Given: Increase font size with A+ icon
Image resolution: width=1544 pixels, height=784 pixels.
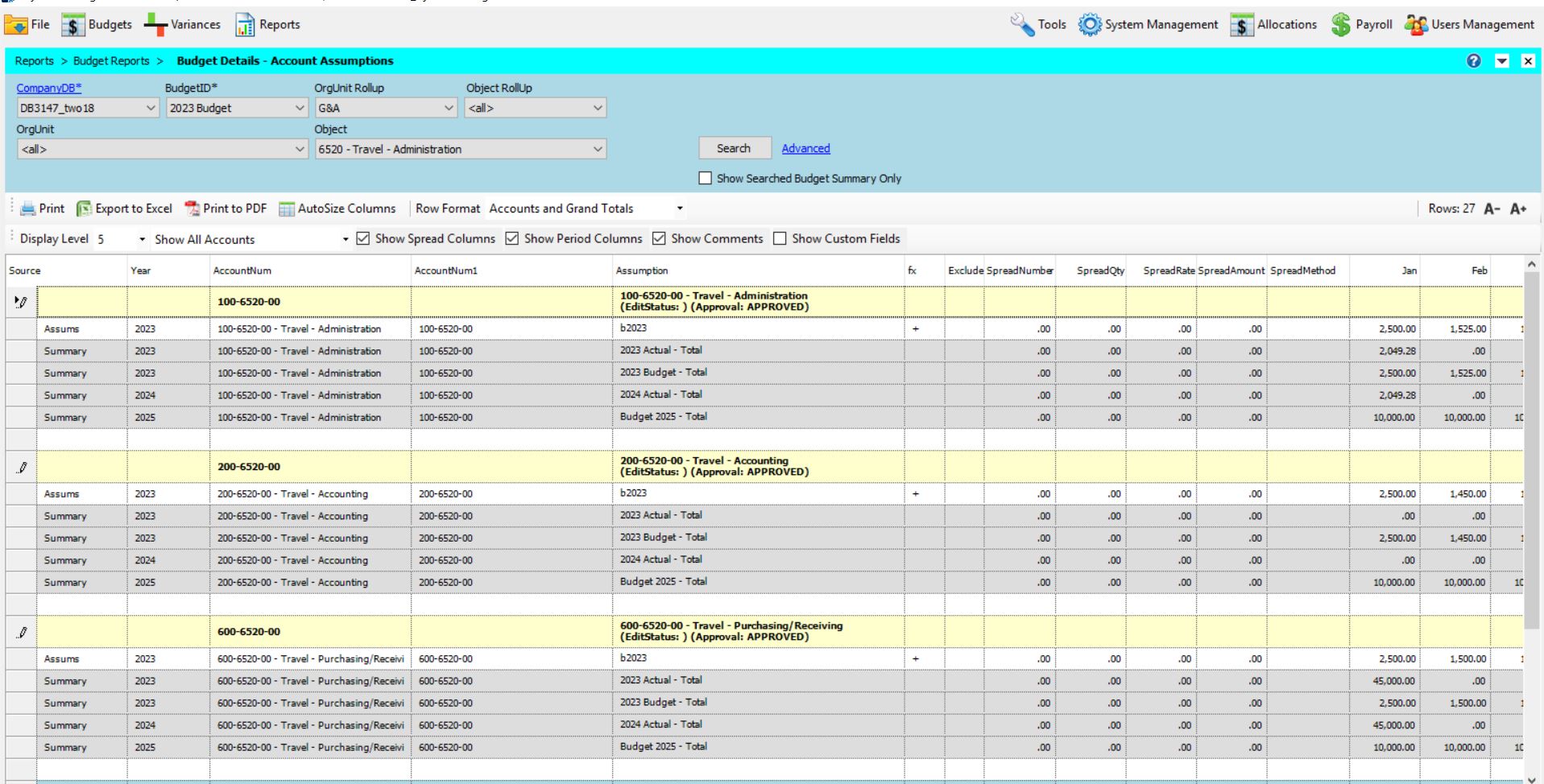Looking at the screenshot, I should click(x=1518, y=209).
